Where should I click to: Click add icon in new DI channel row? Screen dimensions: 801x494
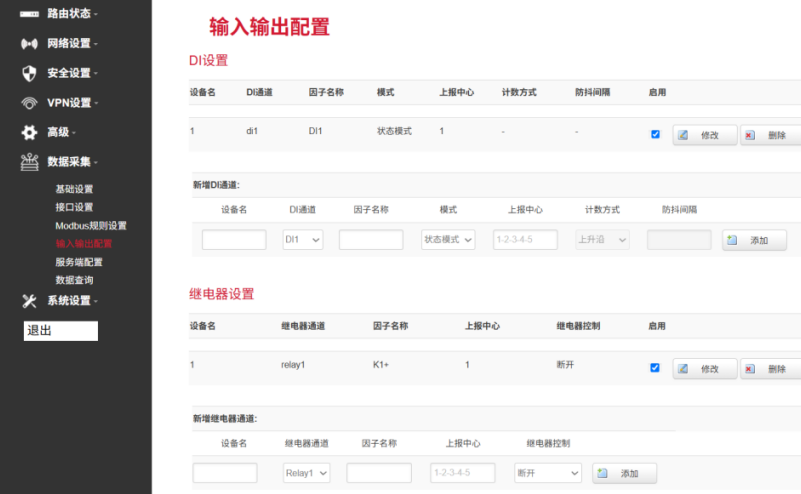pos(732,240)
